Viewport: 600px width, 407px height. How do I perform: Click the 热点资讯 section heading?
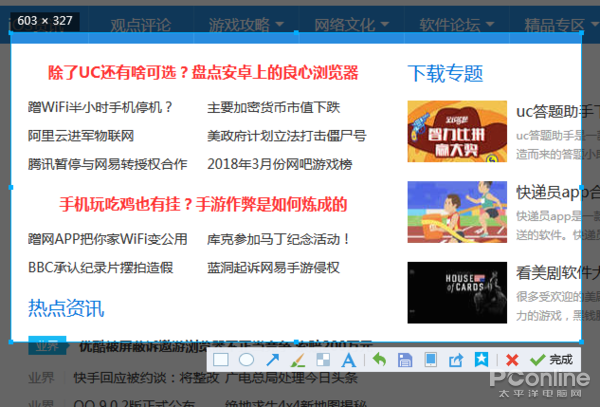click(66, 308)
